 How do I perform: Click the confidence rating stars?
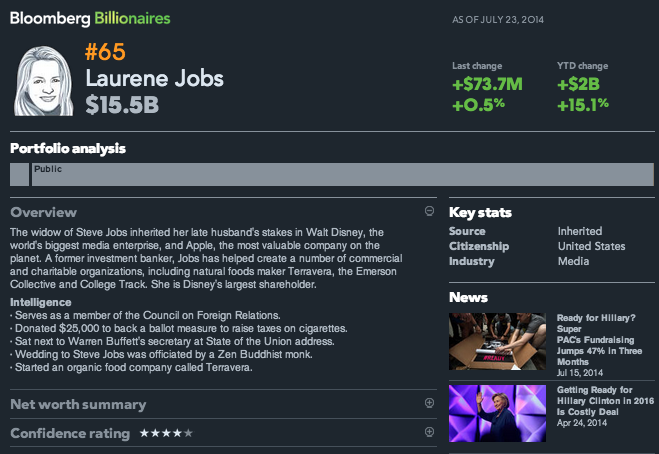click(x=166, y=433)
